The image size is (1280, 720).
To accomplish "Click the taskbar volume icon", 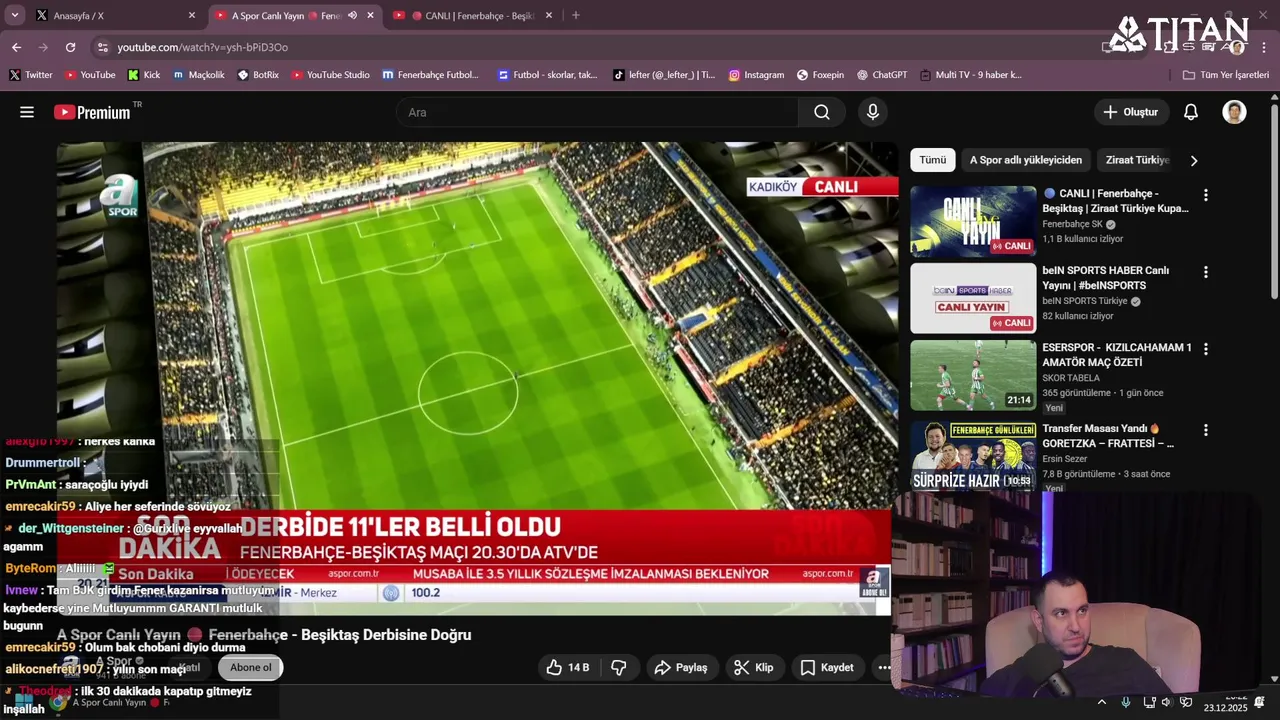I will point(1167,703).
